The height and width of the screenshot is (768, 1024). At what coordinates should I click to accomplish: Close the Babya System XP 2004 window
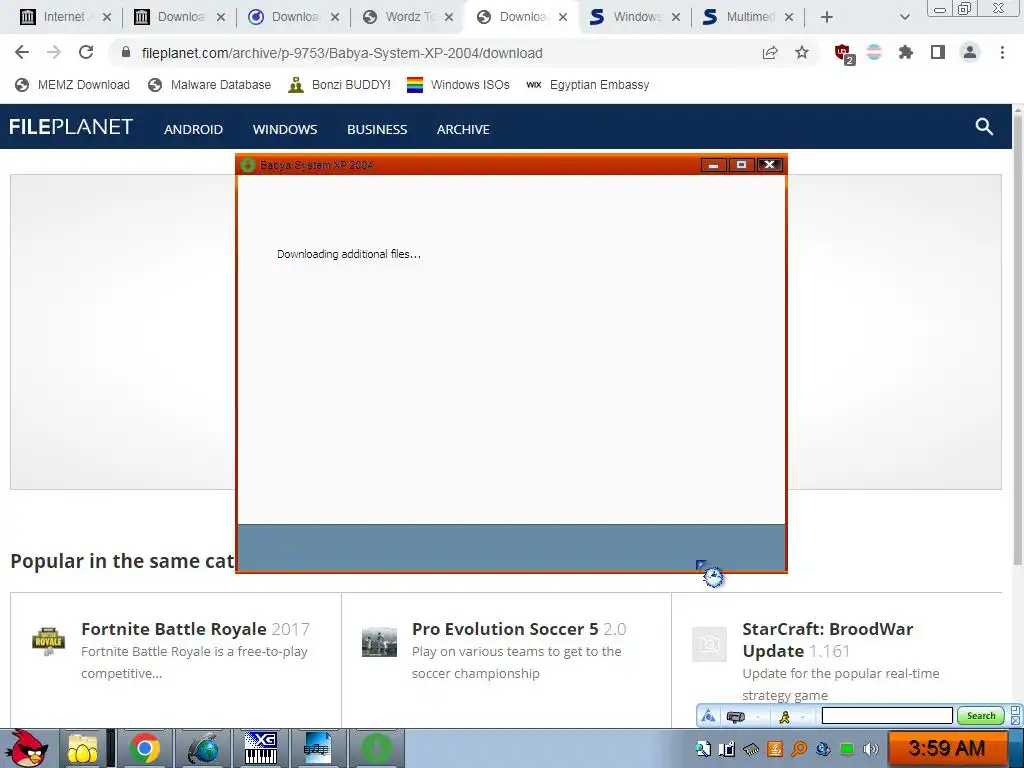pos(769,165)
